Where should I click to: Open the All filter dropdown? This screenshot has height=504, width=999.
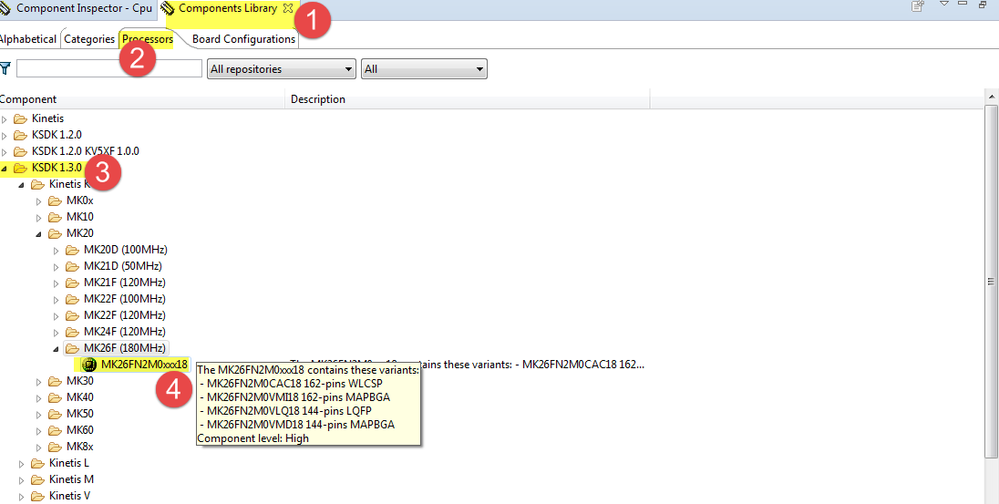[x=424, y=69]
